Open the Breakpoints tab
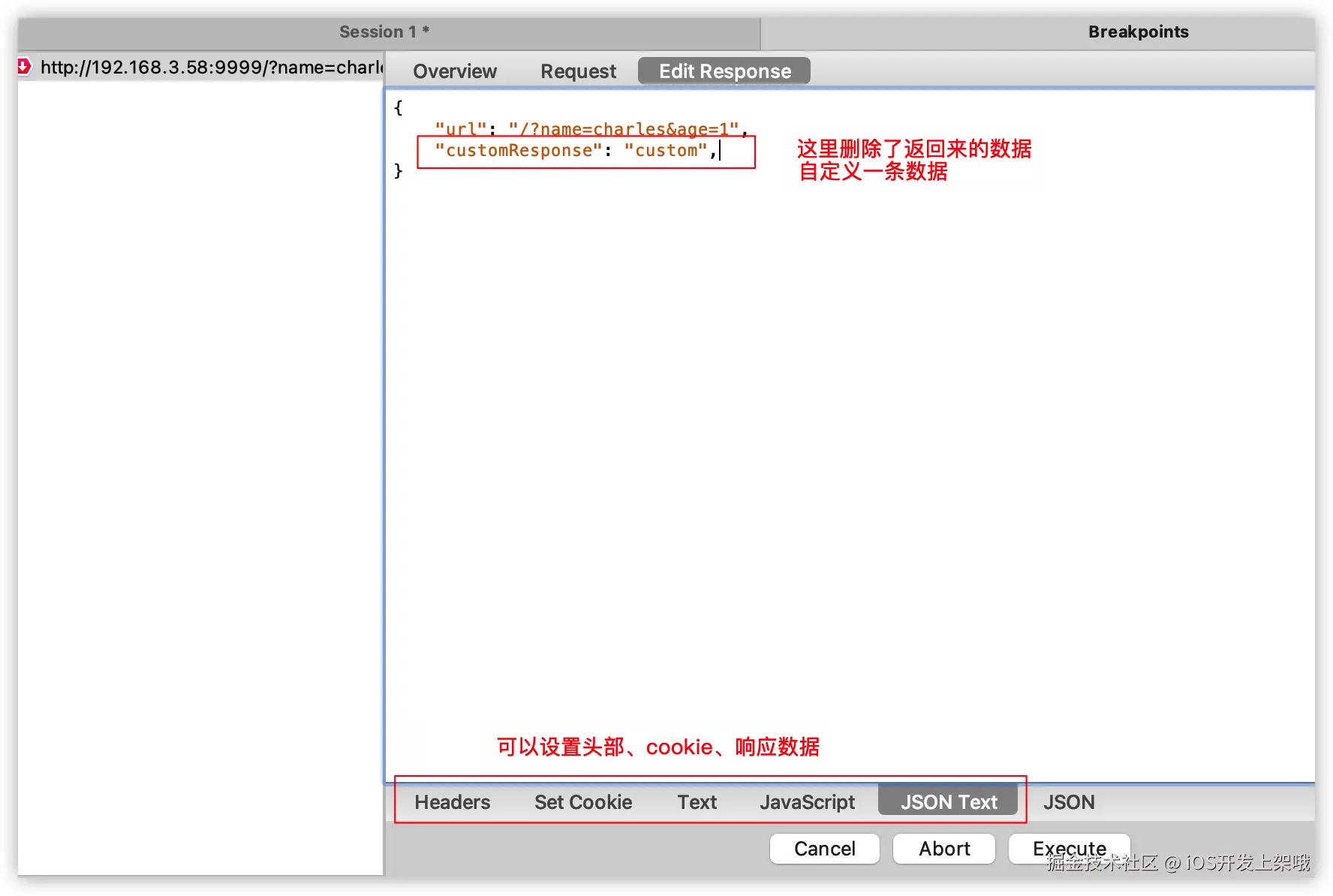1333x896 pixels. (1138, 31)
